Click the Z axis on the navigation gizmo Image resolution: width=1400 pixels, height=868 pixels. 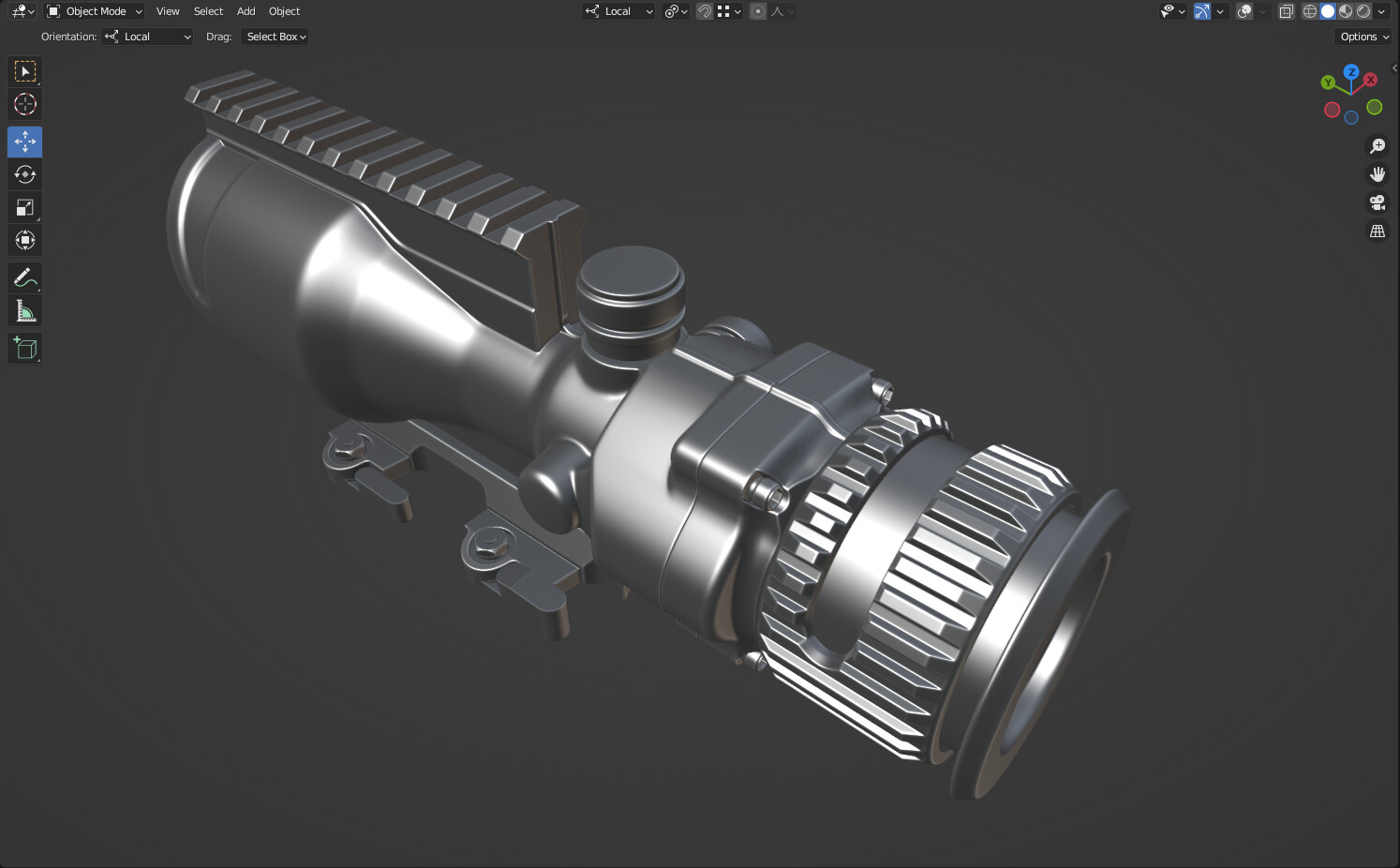coord(1350,71)
